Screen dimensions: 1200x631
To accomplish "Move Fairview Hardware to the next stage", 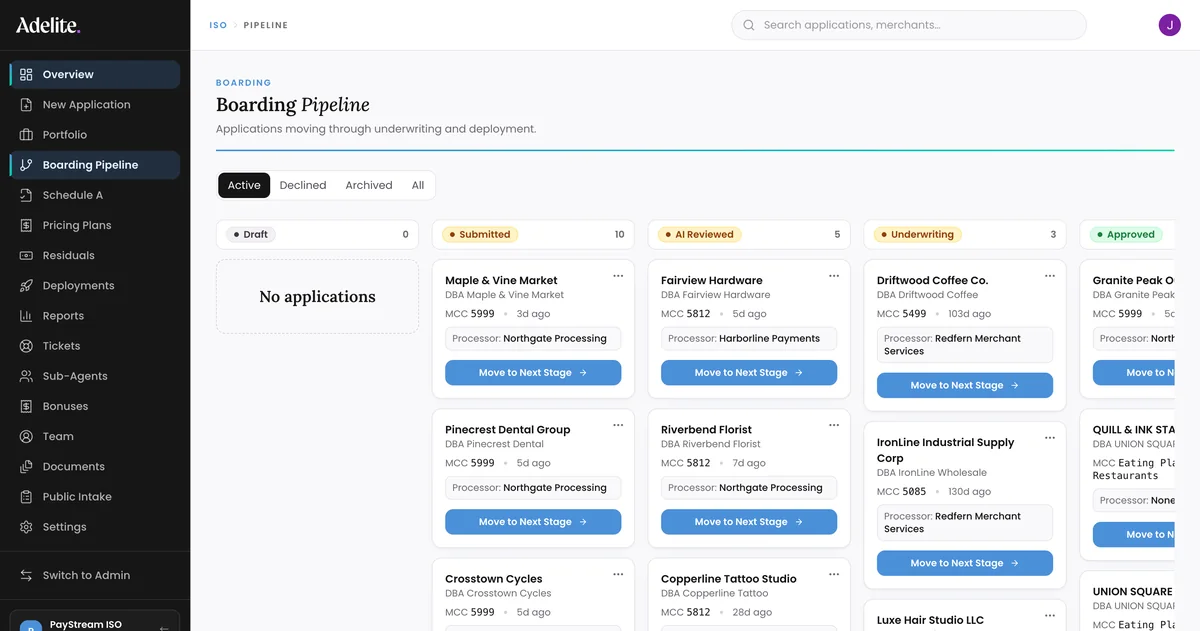I will tap(749, 373).
